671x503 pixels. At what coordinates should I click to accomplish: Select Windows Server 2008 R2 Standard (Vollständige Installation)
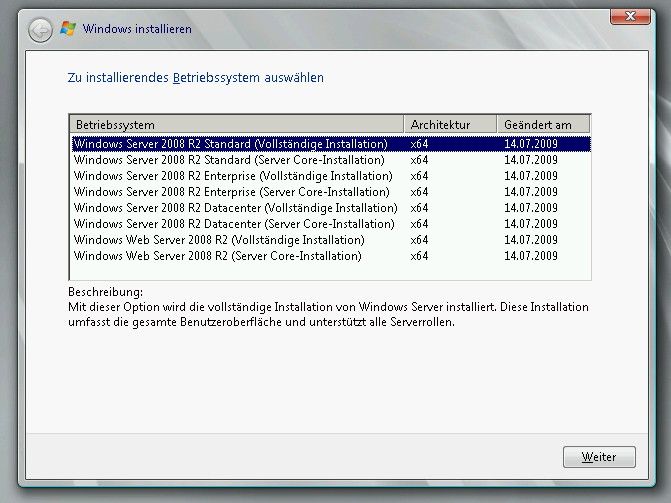point(331,144)
